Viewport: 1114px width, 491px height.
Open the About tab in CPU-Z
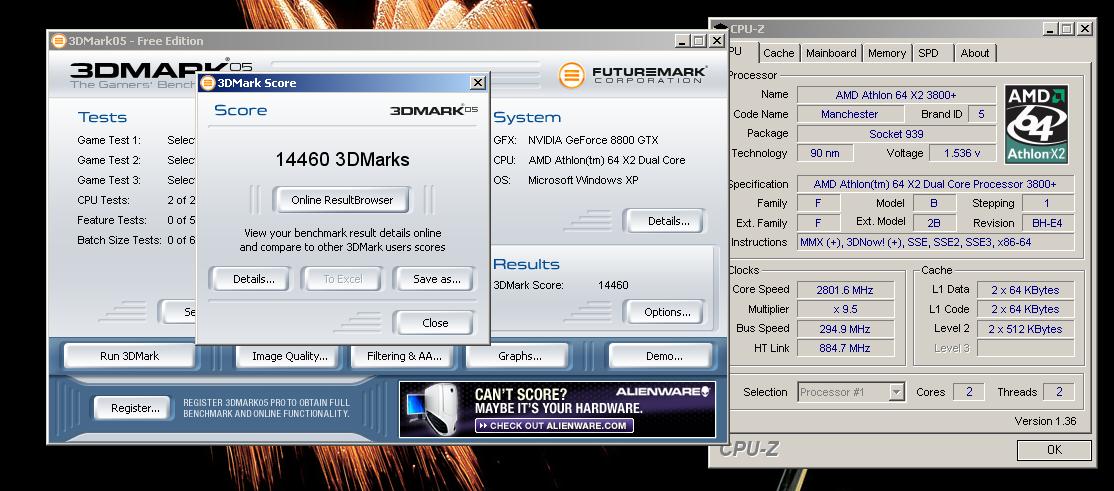(974, 53)
